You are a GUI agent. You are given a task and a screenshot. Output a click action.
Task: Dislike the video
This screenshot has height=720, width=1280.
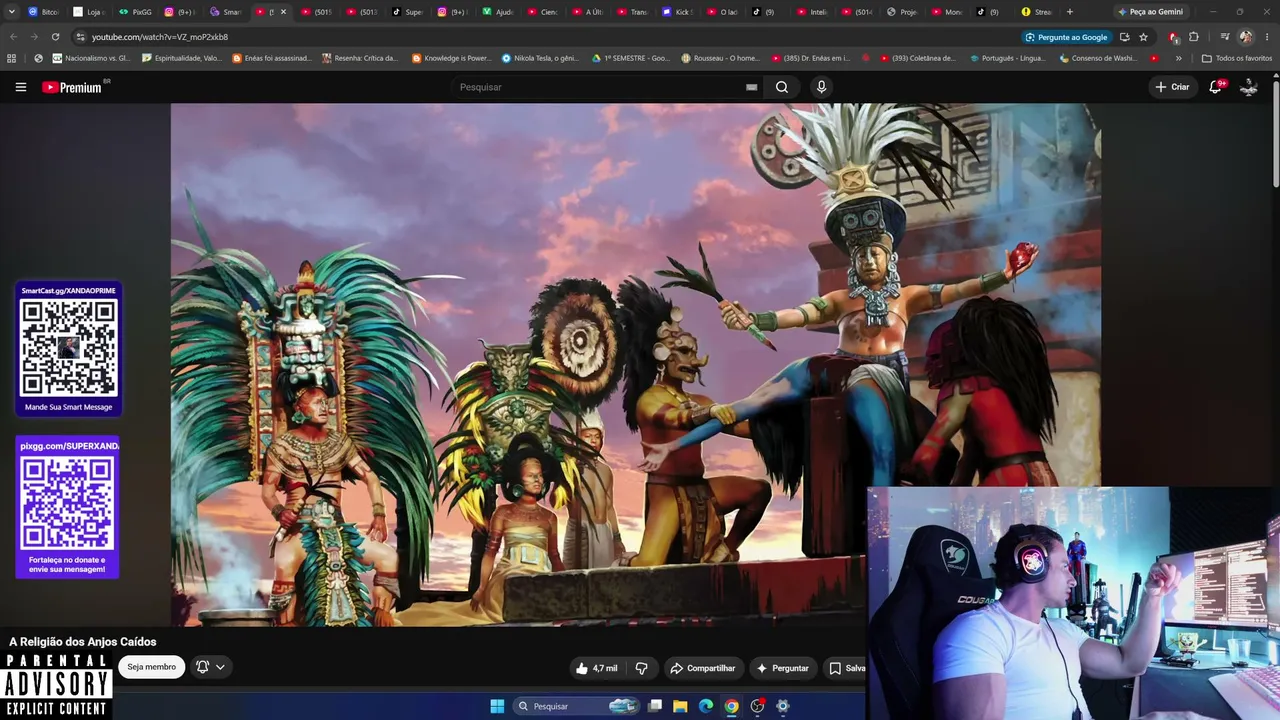click(x=642, y=668)
